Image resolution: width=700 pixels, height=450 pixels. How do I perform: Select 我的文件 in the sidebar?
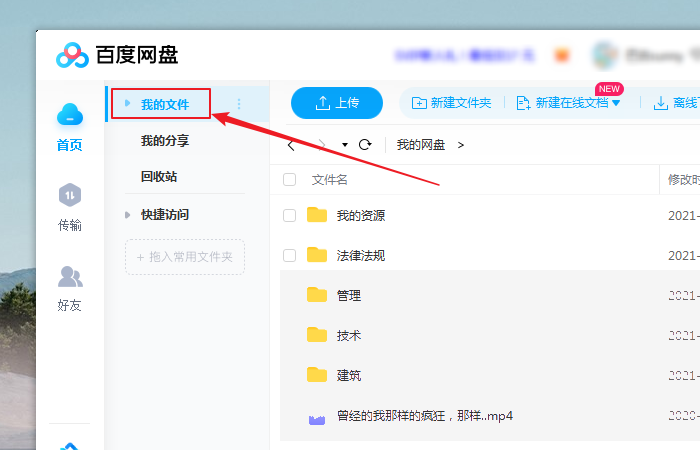click(x=165, y=104)
